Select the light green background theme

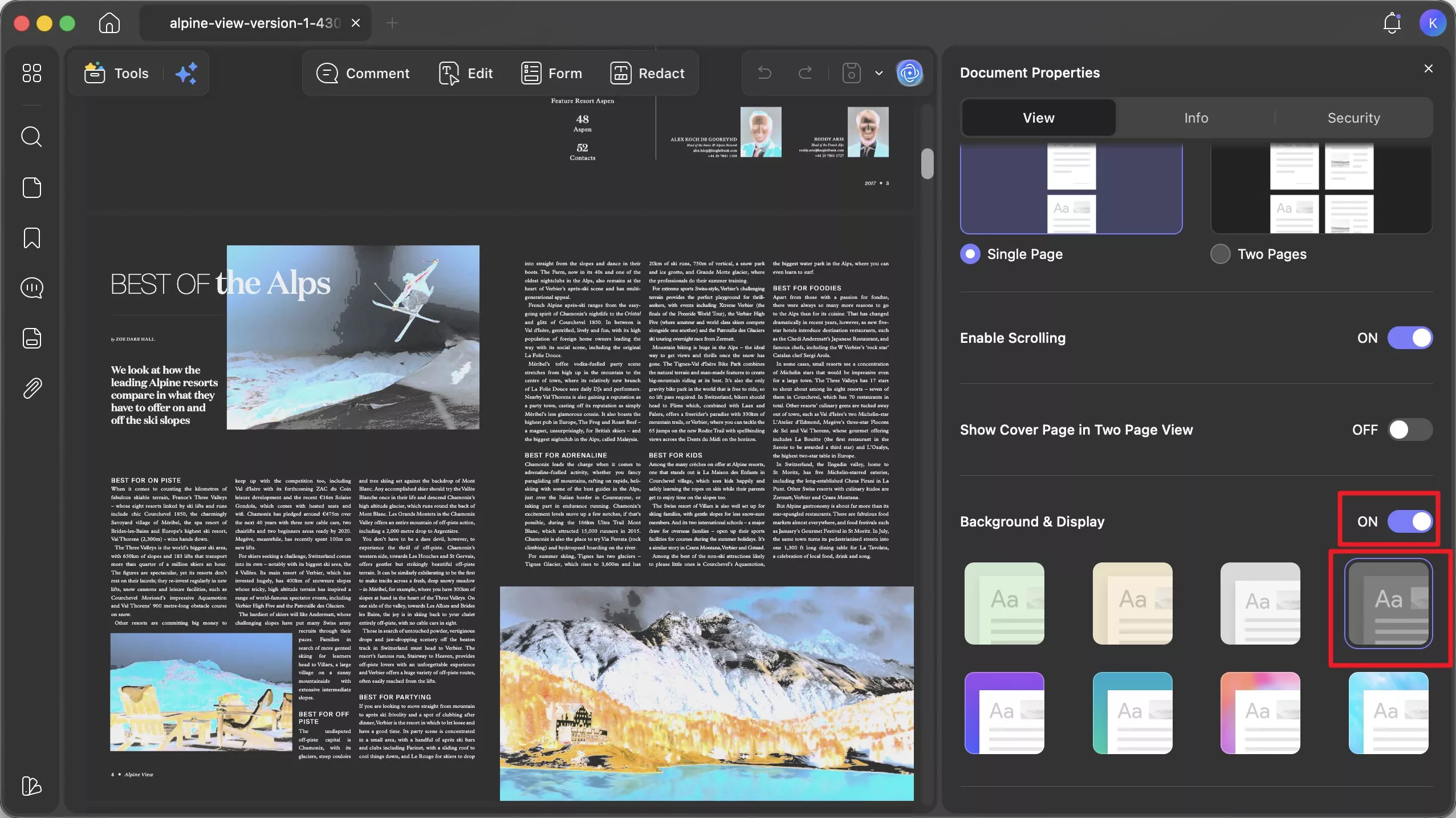pyautogui.click(x=1004, y=604)
